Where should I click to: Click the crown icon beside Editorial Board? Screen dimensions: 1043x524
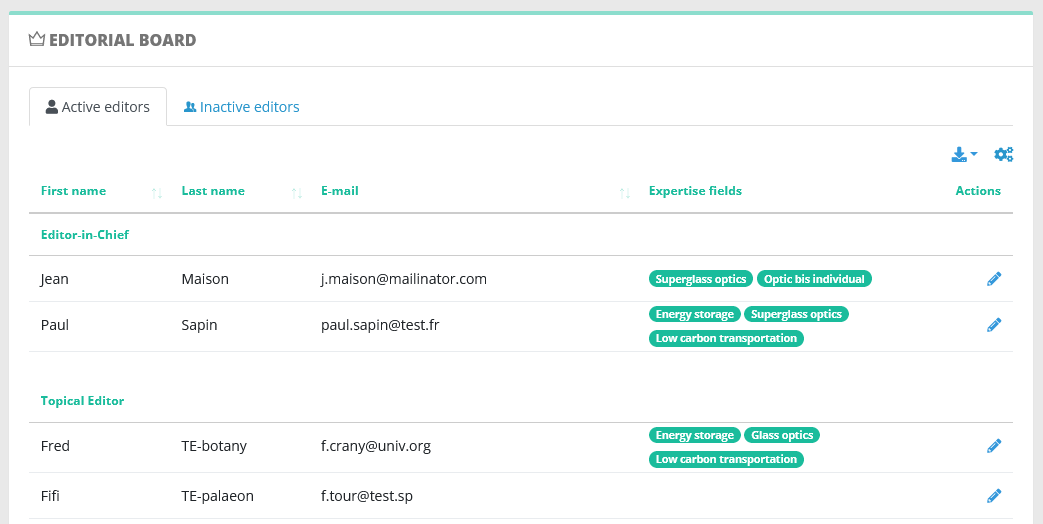click(37, 39)
